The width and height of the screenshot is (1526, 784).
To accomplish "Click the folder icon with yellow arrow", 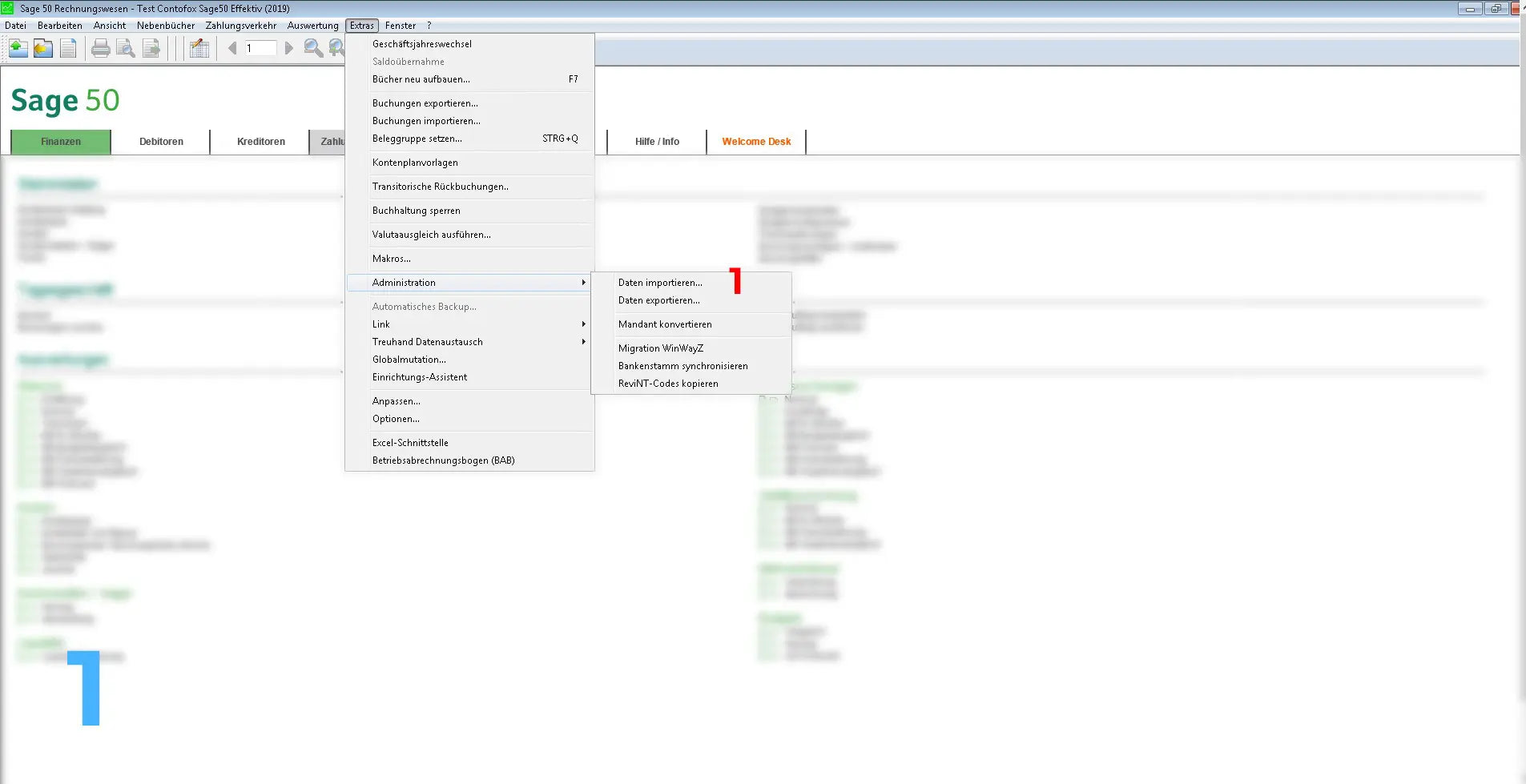I will pos(43,49).
